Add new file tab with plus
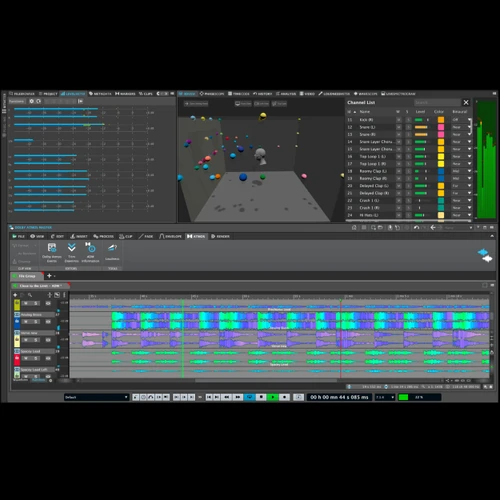Screen dimensions: 500x500 click(49, 276)
